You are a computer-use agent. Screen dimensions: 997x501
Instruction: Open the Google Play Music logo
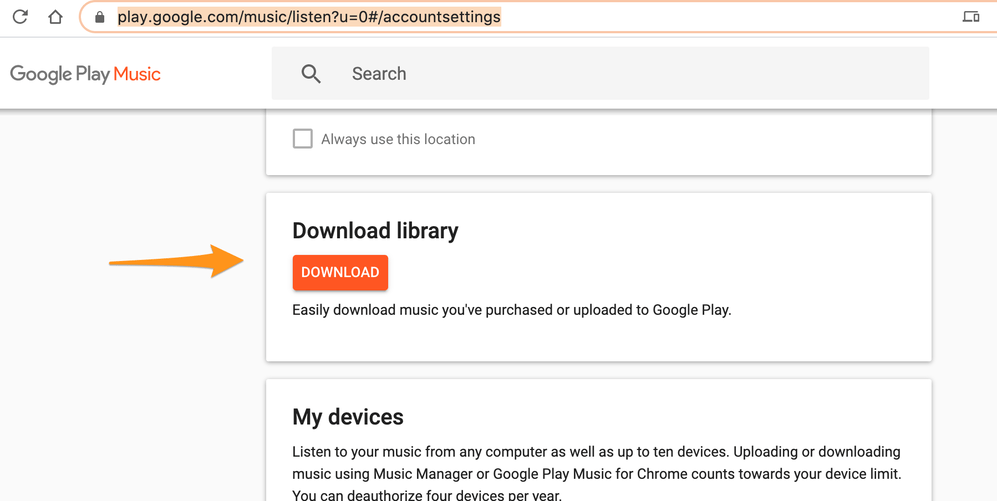85,74
